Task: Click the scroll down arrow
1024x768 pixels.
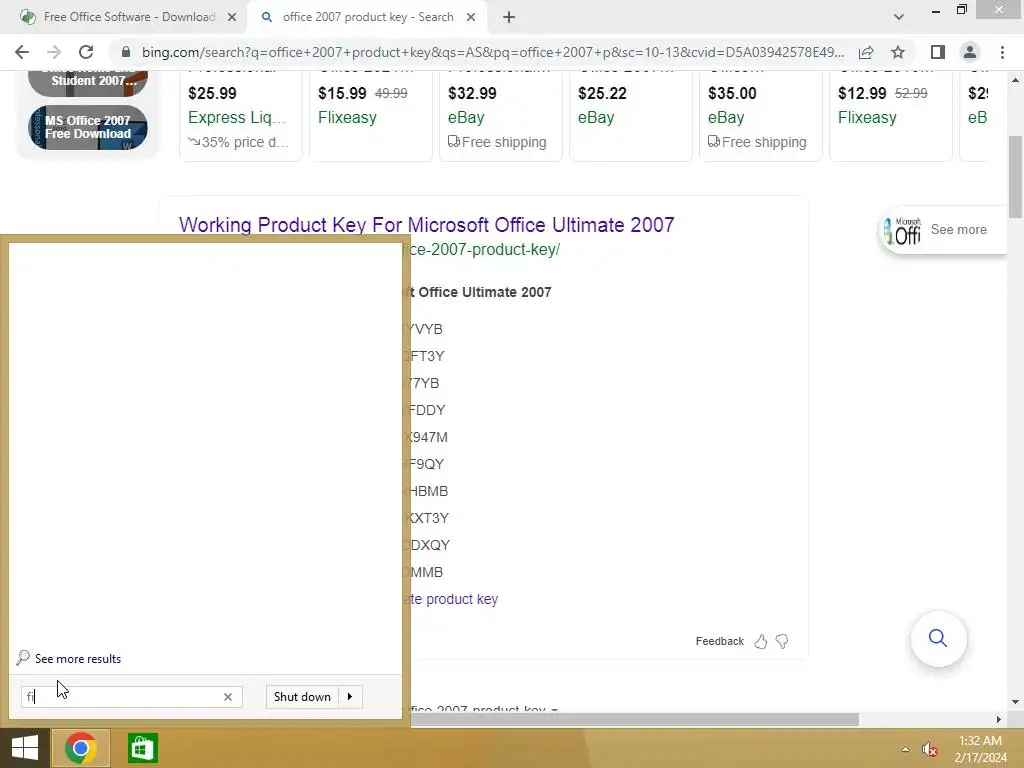Action: [1015, 702]
